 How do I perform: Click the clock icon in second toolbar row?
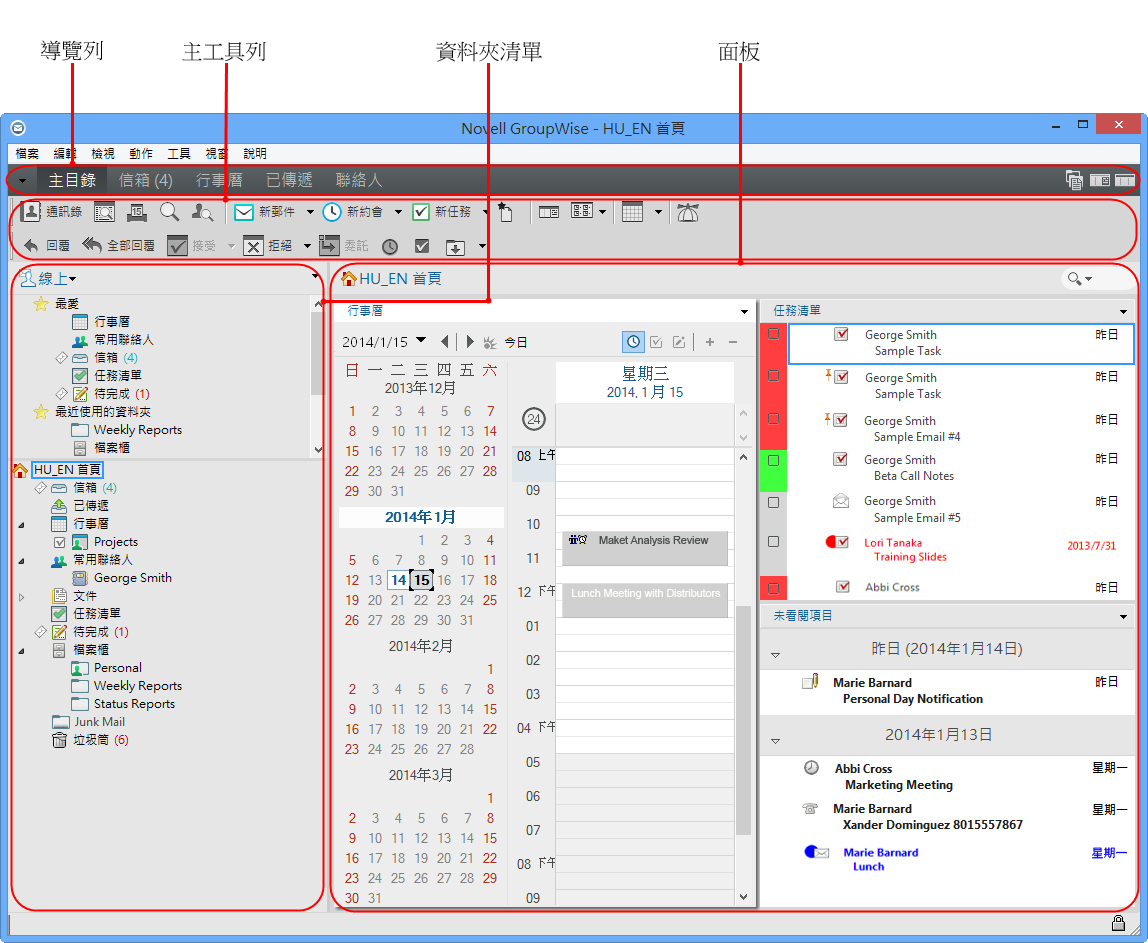(x=390, y=247)
